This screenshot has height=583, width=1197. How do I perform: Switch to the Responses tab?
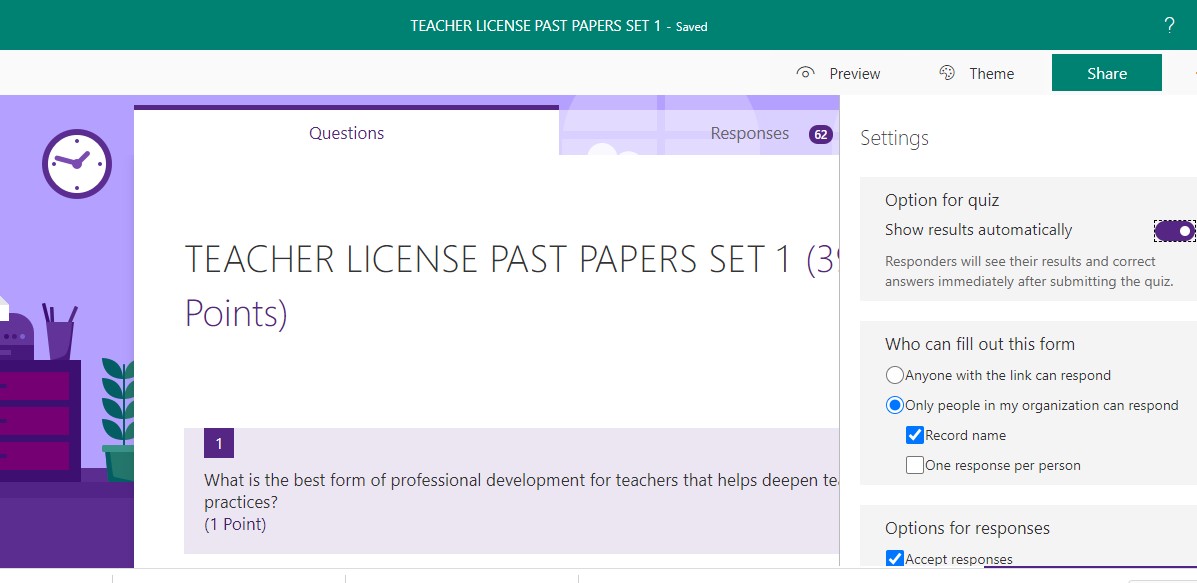pos(750,134)
